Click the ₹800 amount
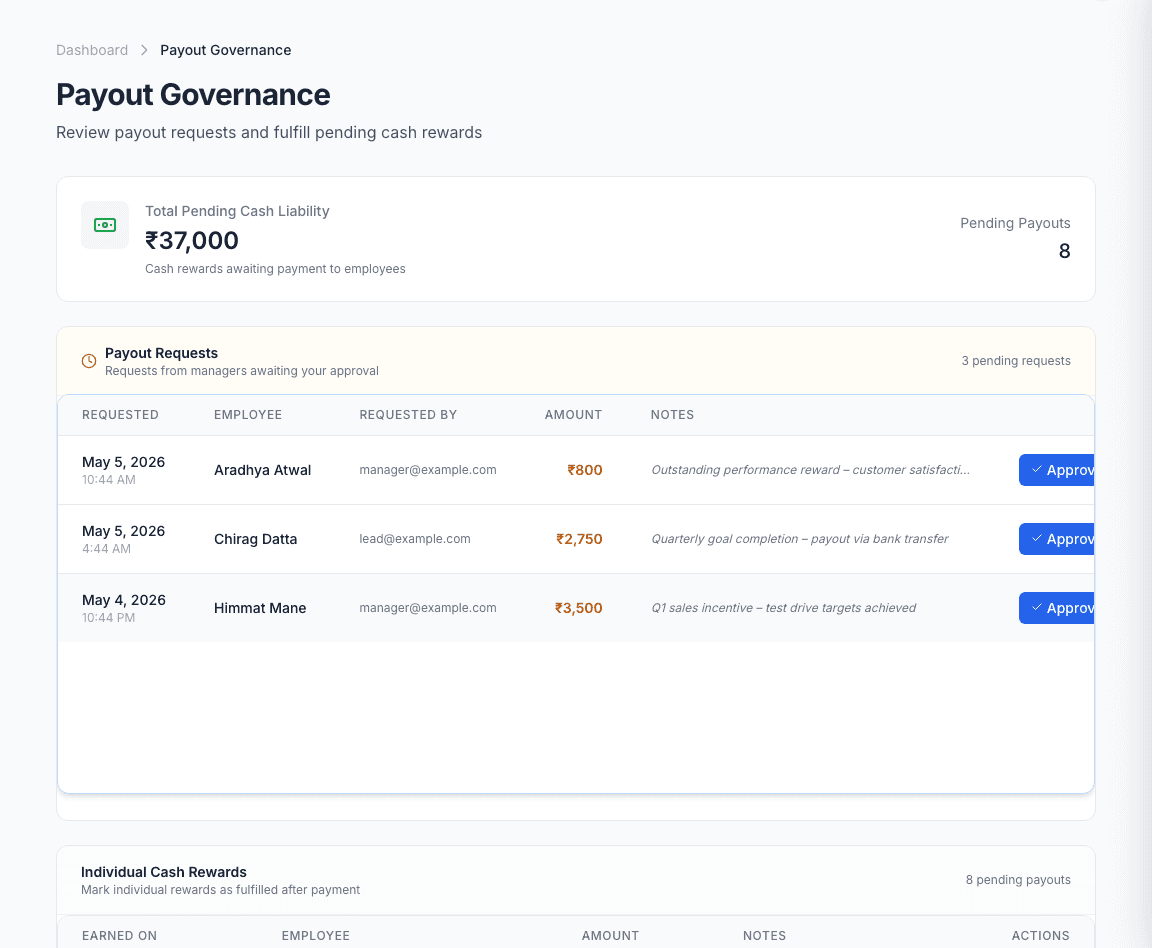 pos(585,470)
